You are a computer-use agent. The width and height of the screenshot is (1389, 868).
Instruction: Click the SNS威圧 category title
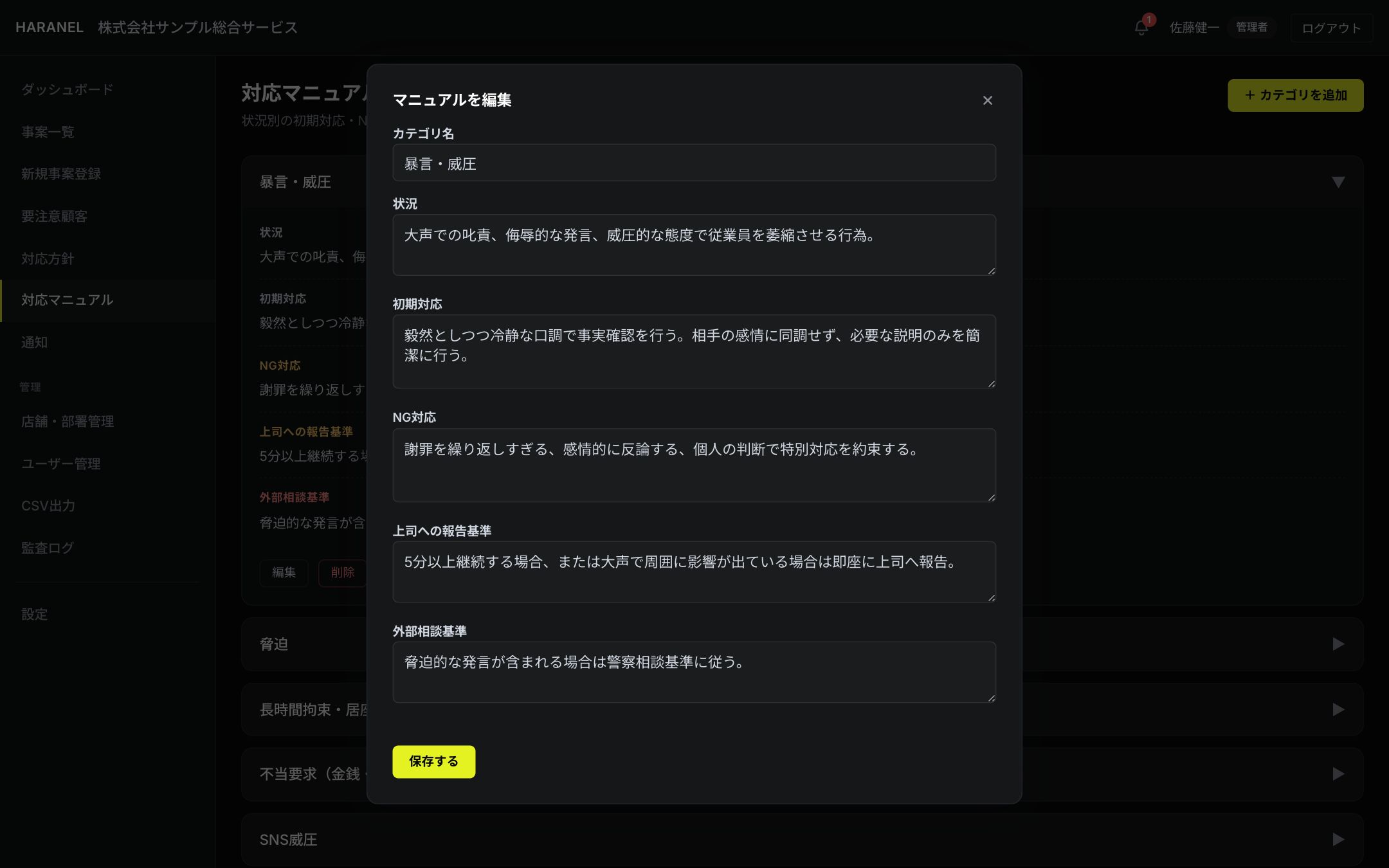pos(288,840)
